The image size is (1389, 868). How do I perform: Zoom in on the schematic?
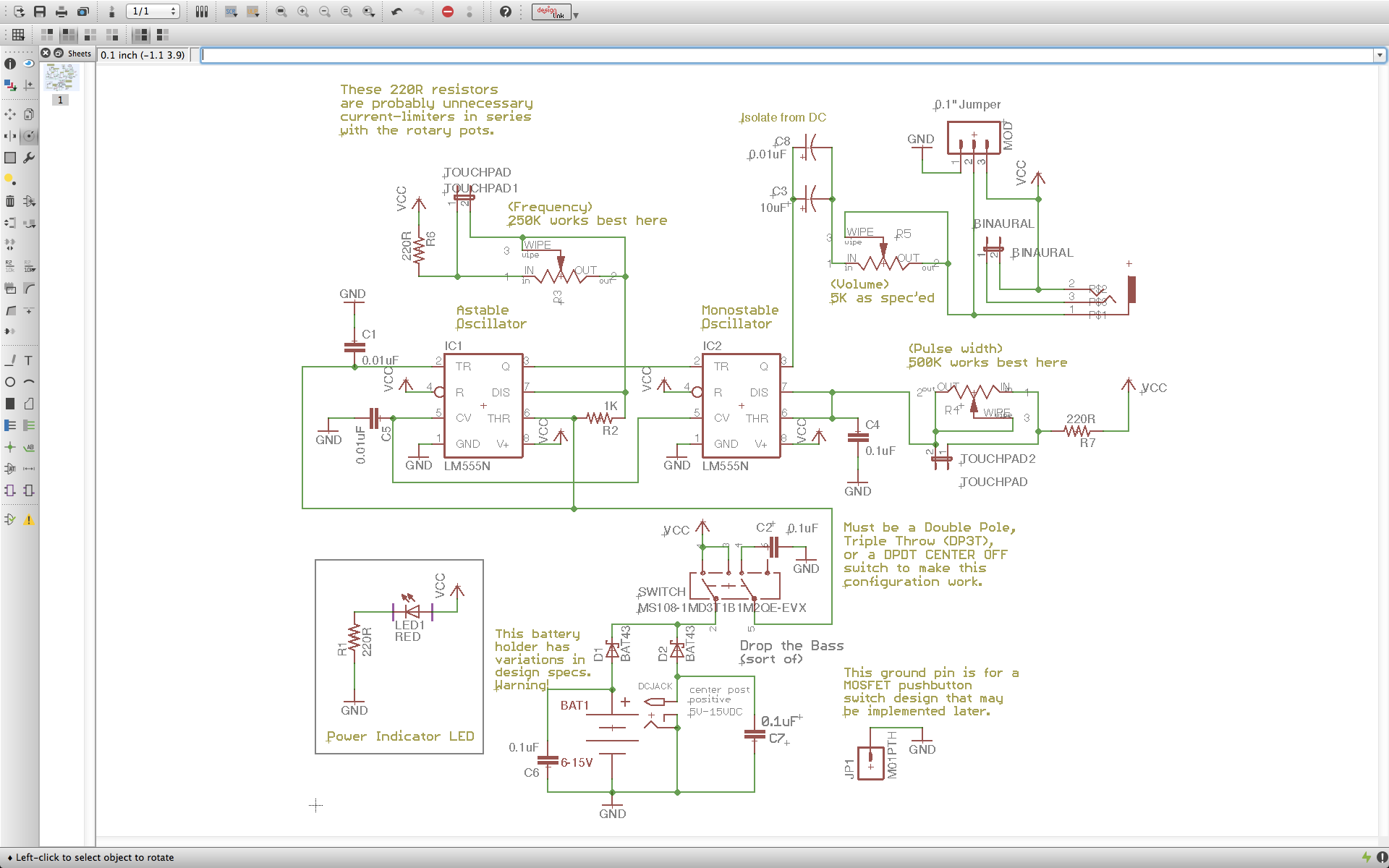[x=303, y=12]
